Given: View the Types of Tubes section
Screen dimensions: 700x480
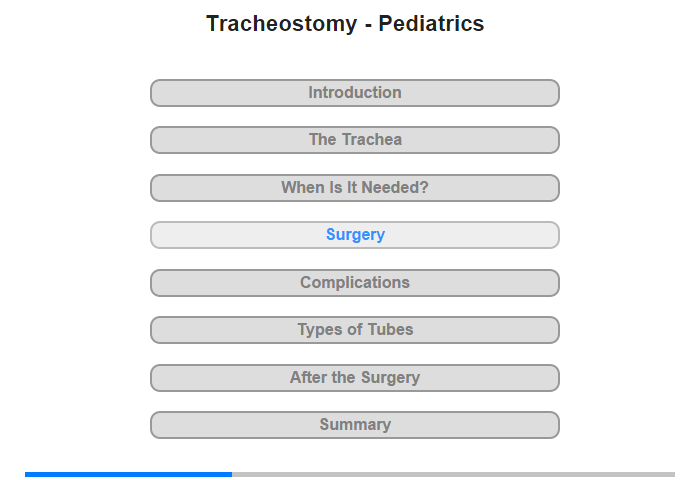Looking at the screenshot, I should click(x=354, y=330).
